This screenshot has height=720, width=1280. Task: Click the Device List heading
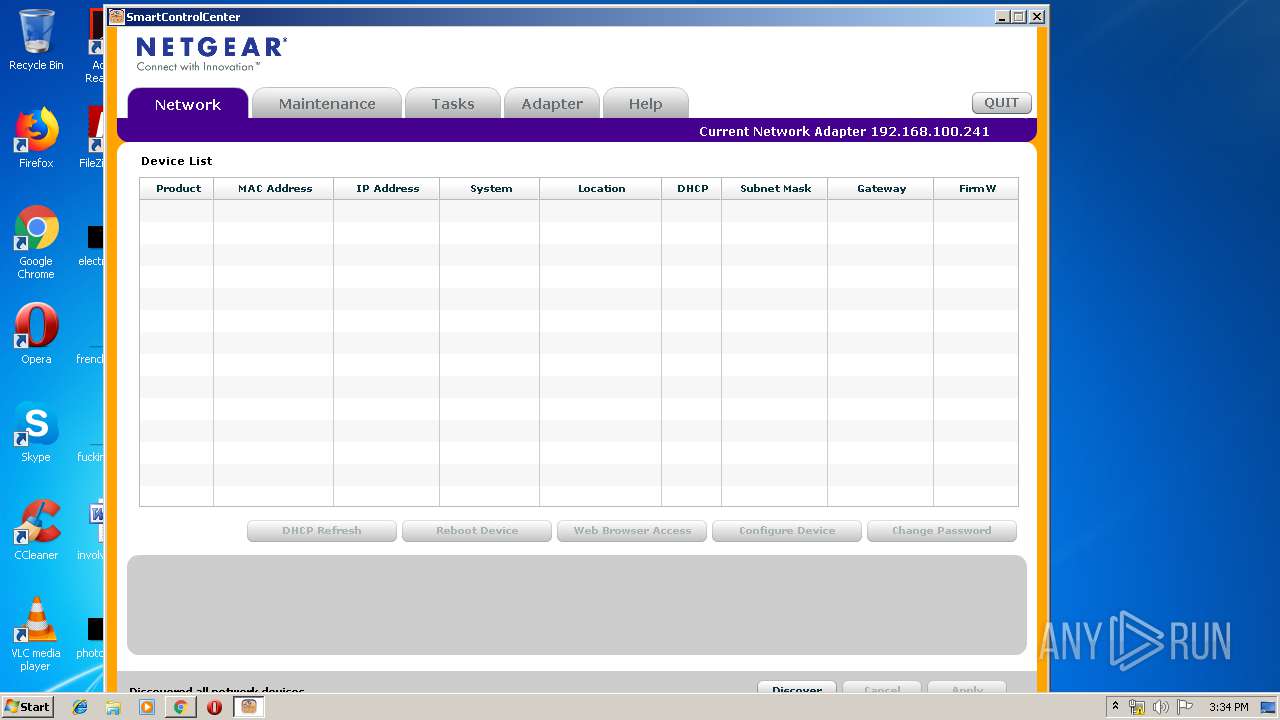(x=177, y=161)
